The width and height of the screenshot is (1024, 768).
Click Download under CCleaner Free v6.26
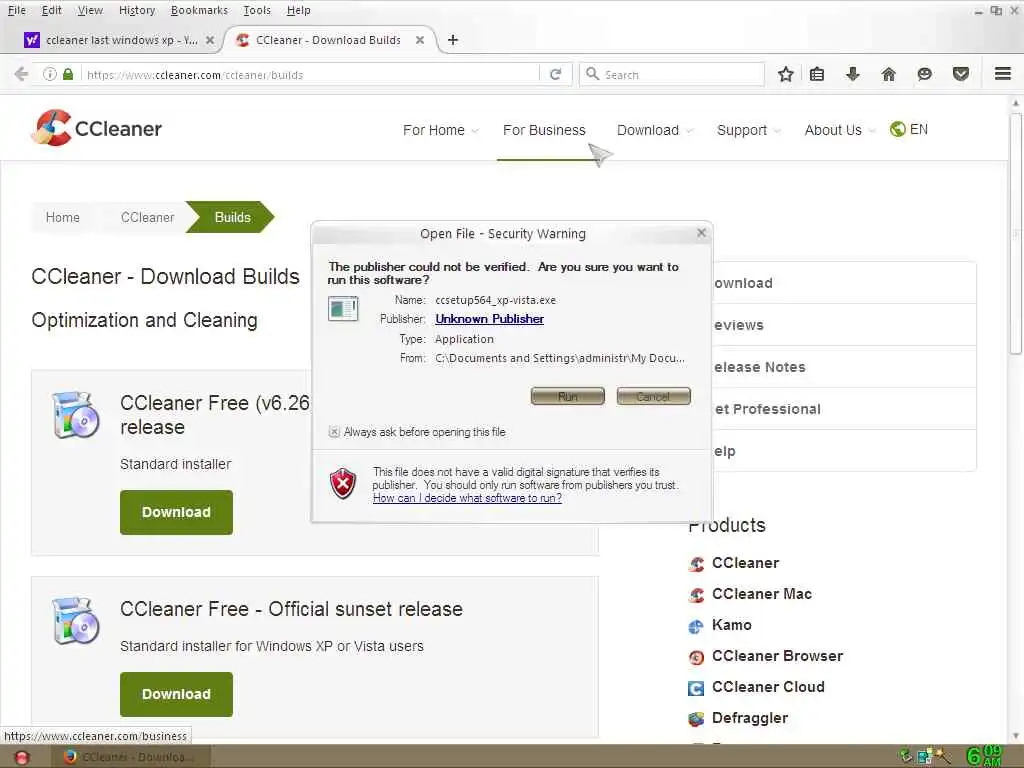pos(176,513)
